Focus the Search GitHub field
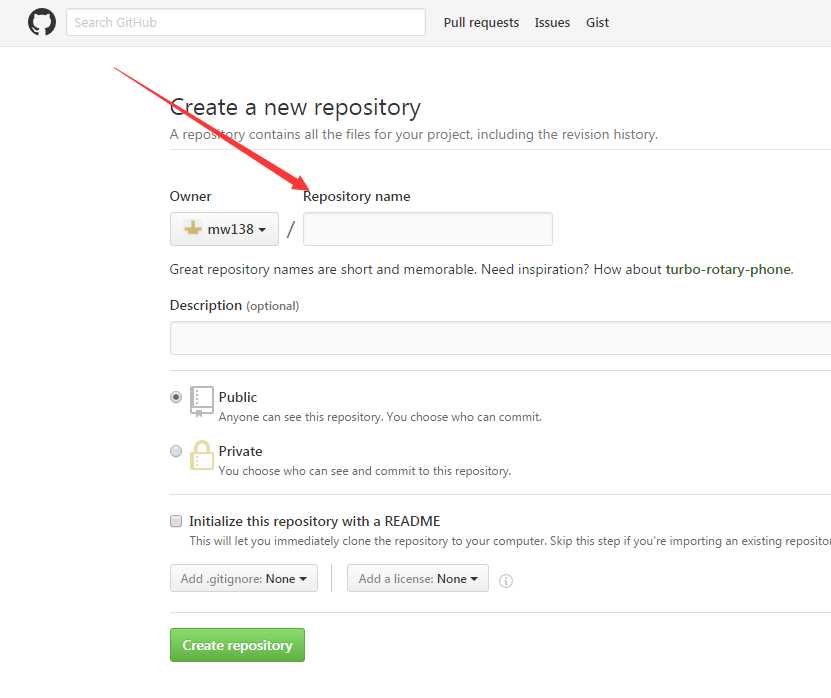 (x=246, y=22)
